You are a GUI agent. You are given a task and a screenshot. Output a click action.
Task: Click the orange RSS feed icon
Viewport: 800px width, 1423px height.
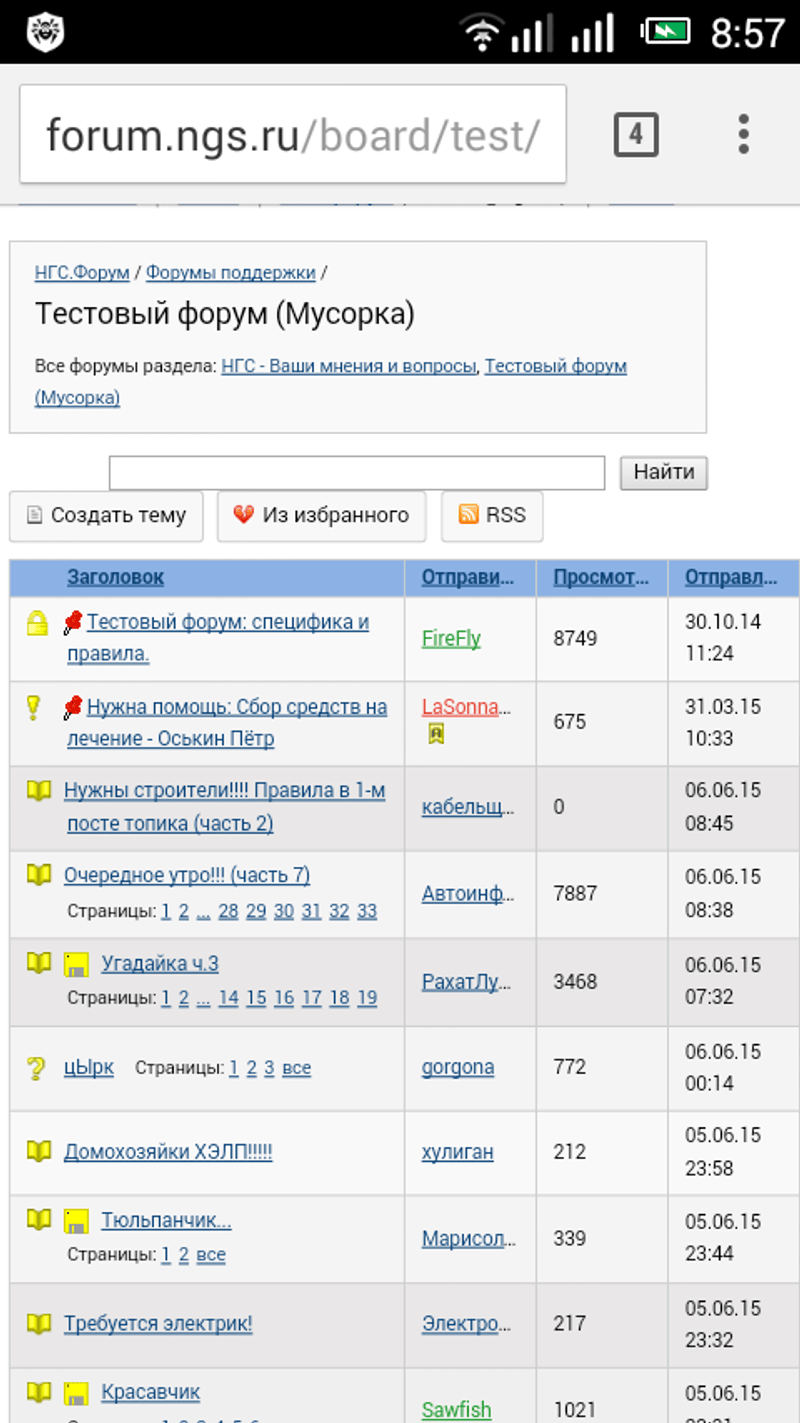pos(468,514)
